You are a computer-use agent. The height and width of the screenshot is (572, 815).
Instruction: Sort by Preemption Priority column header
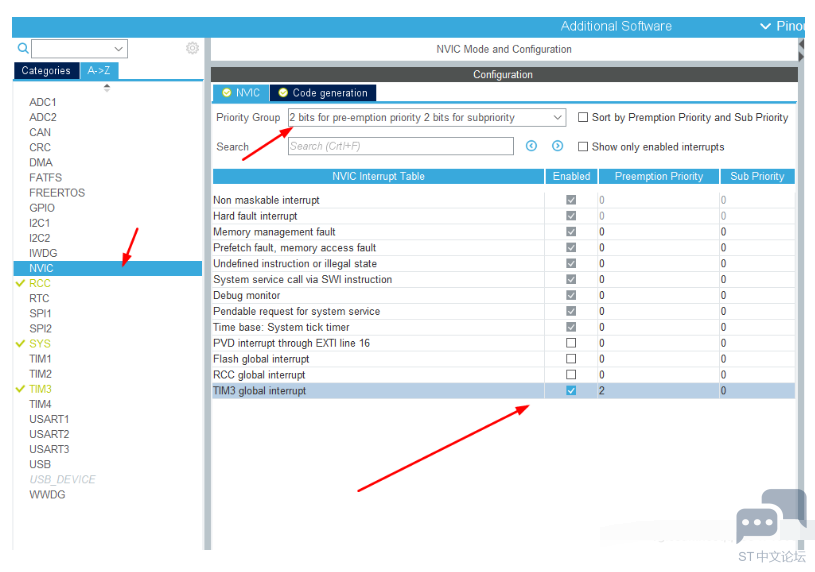coord(658,176)
